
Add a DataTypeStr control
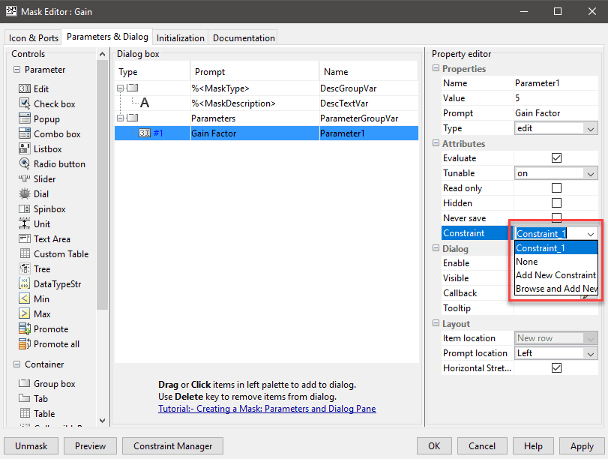pyautogui.click(x=50, y=284)
